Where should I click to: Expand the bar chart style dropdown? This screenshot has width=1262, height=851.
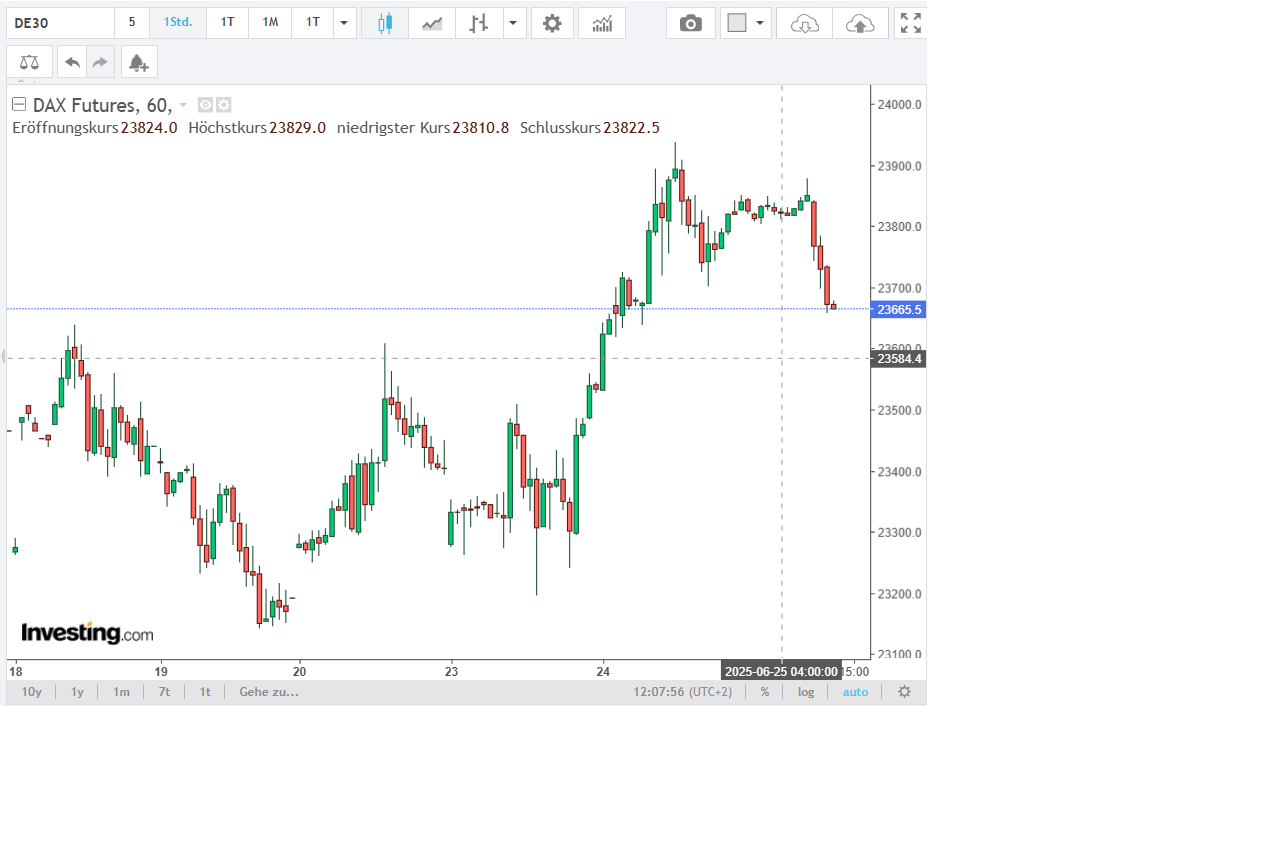pyautogui.click(x=514, y=23)
